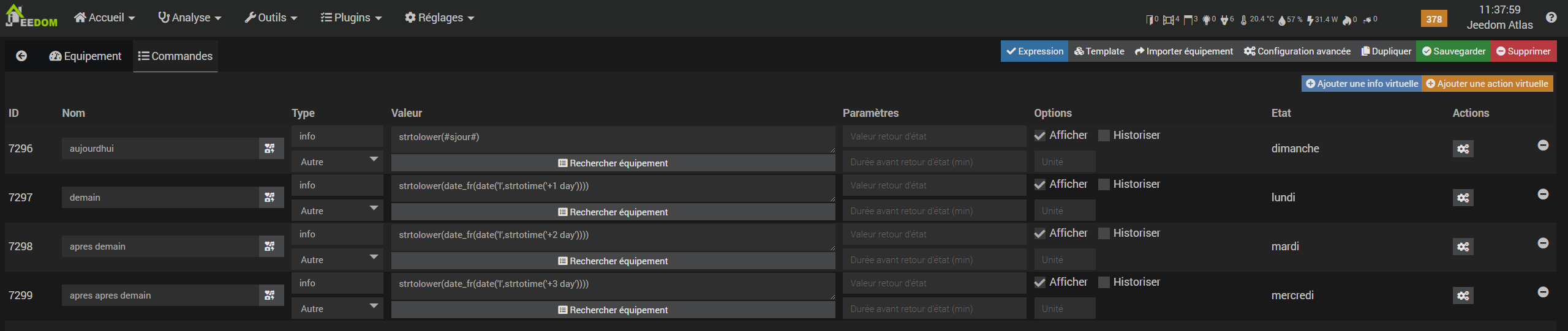
Task: Click the remove icon for the aujourdhui command
Action: 1543,145
